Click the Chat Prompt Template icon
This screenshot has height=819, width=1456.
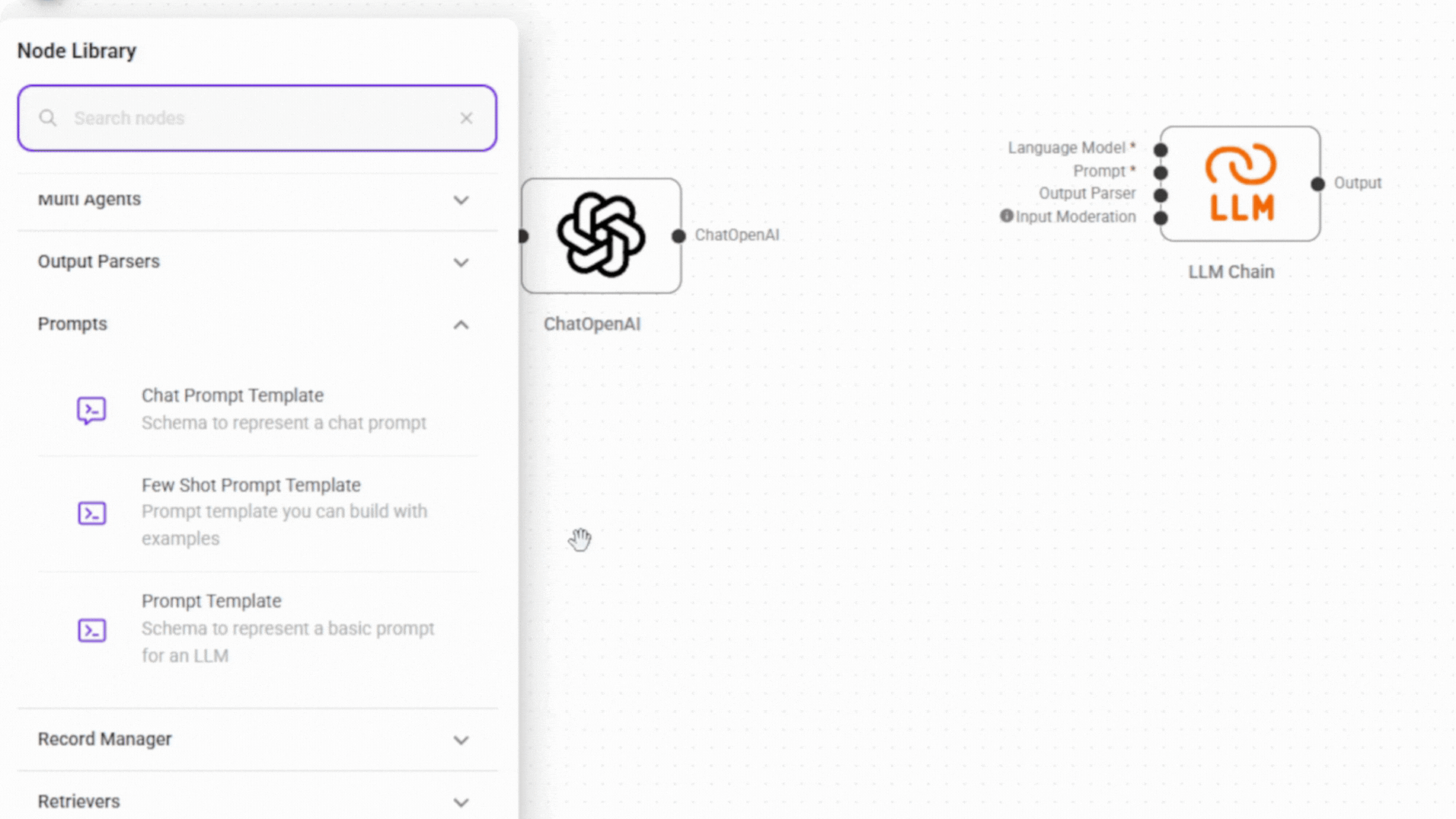click(91, 410)
